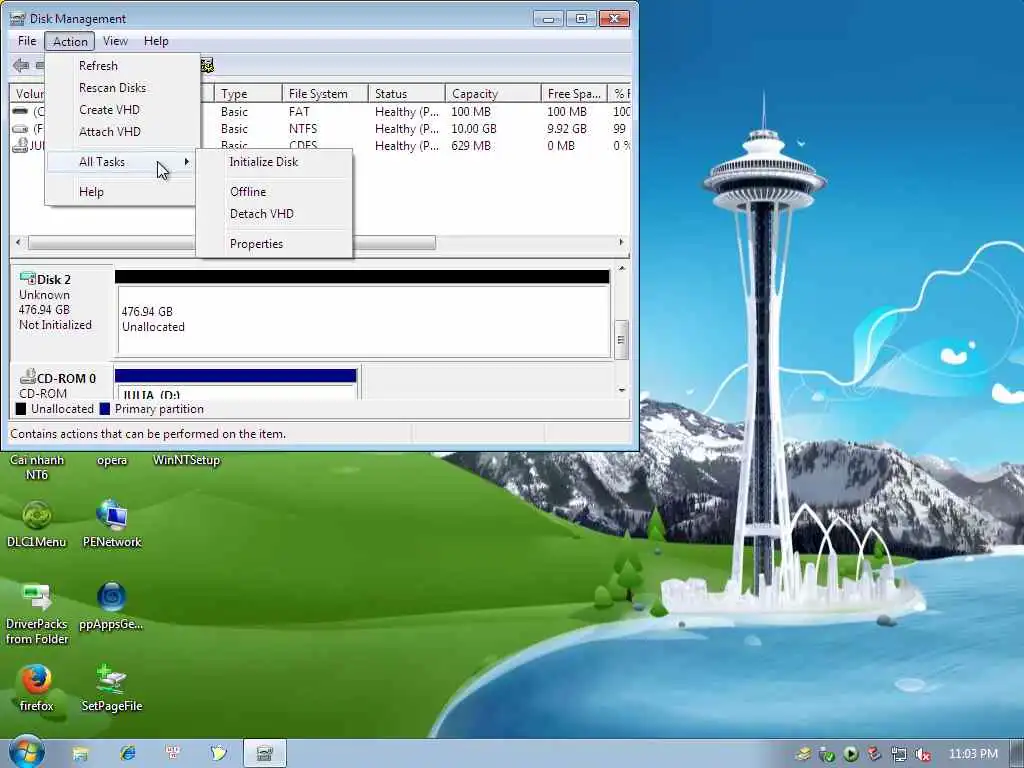The width and height of the screenshot is (1024, 768).
Task: Click the safely remove hardware tray icon
Action: [x=827, y=754]
